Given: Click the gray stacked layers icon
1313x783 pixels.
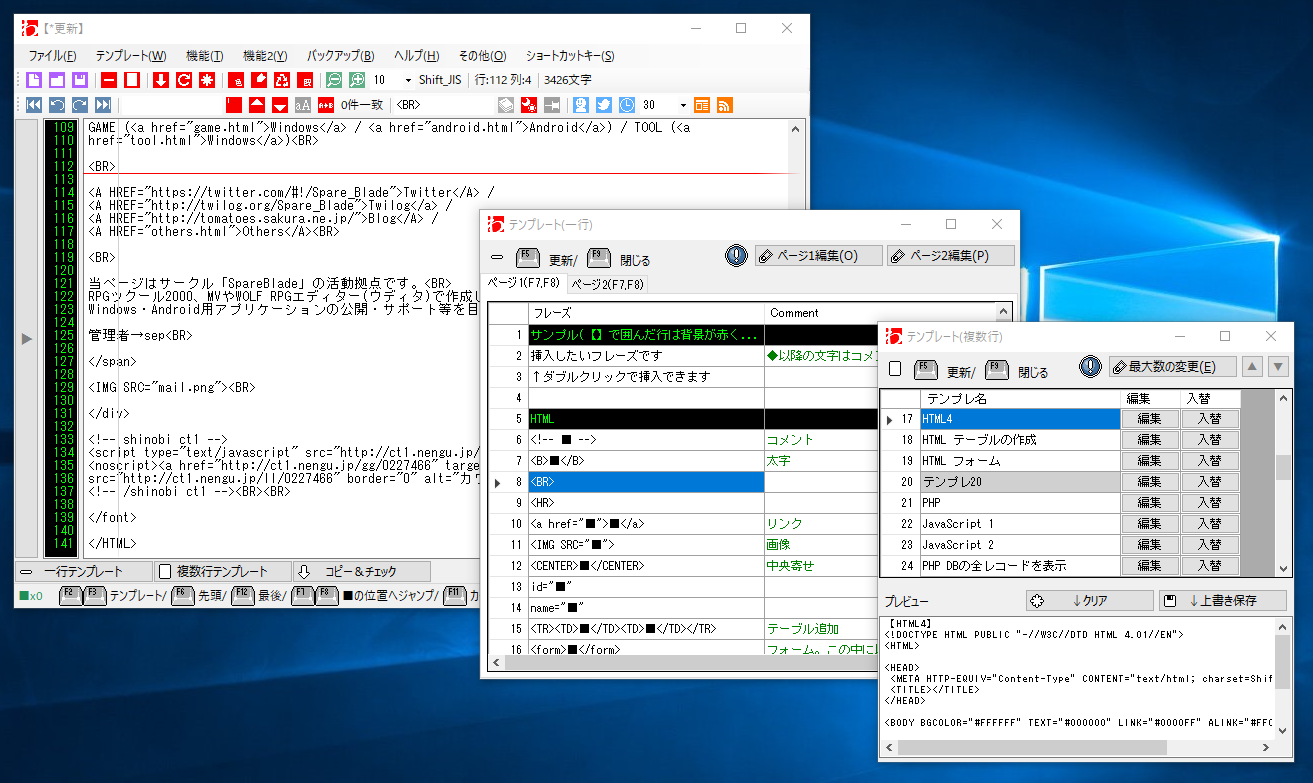Looking at the screenshot, I should point(506,104).
